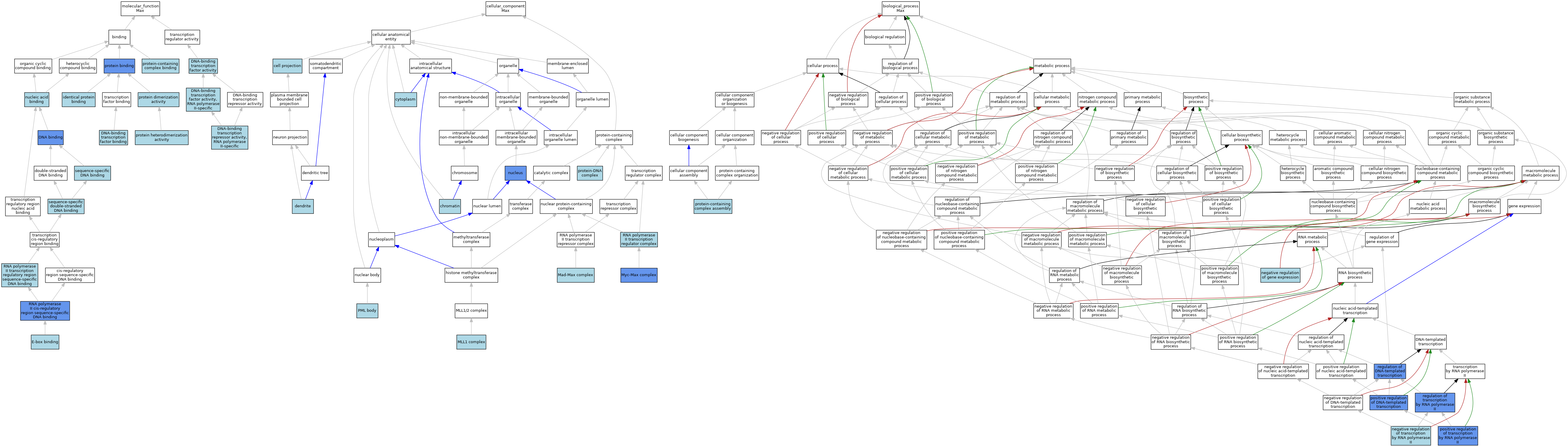Click the 'sequence-specific double-stranded DNA binding' node
1568x447 pixels.
pyautogui.click(x=66, y=206)
